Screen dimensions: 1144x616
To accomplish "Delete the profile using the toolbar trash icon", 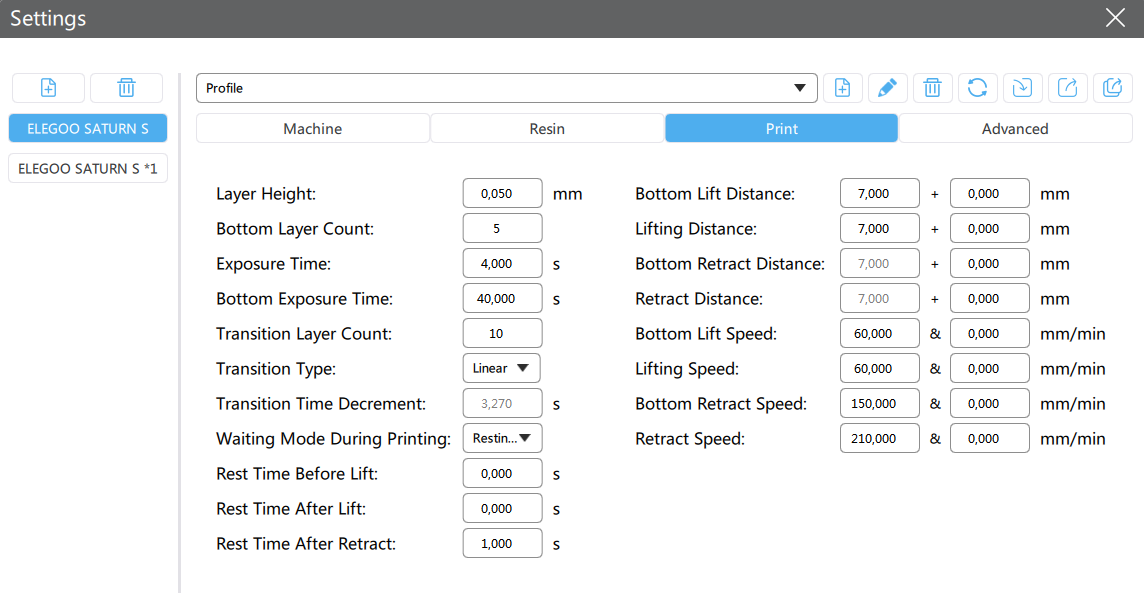I will pyautogui.click(x=932, y=88).
